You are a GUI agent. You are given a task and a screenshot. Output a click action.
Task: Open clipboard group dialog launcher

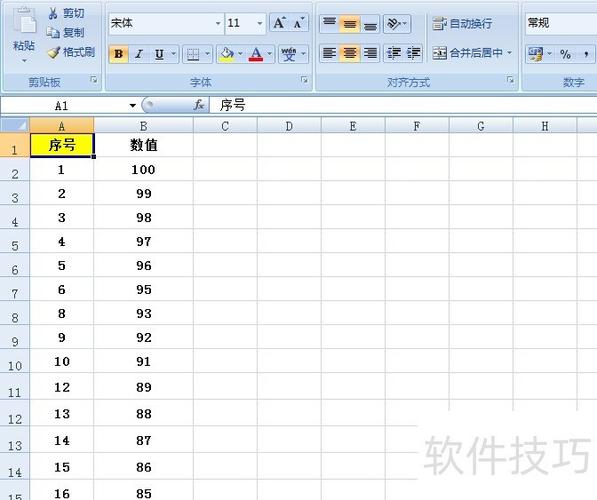(93, 80)
